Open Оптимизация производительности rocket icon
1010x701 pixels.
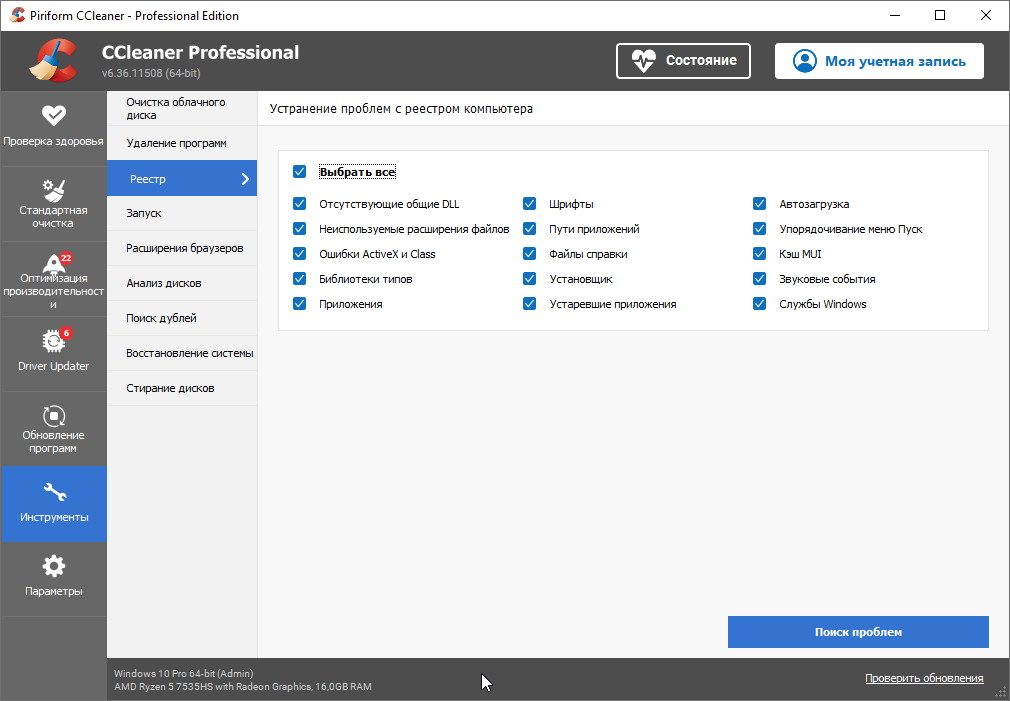click(x=53, y=264)
